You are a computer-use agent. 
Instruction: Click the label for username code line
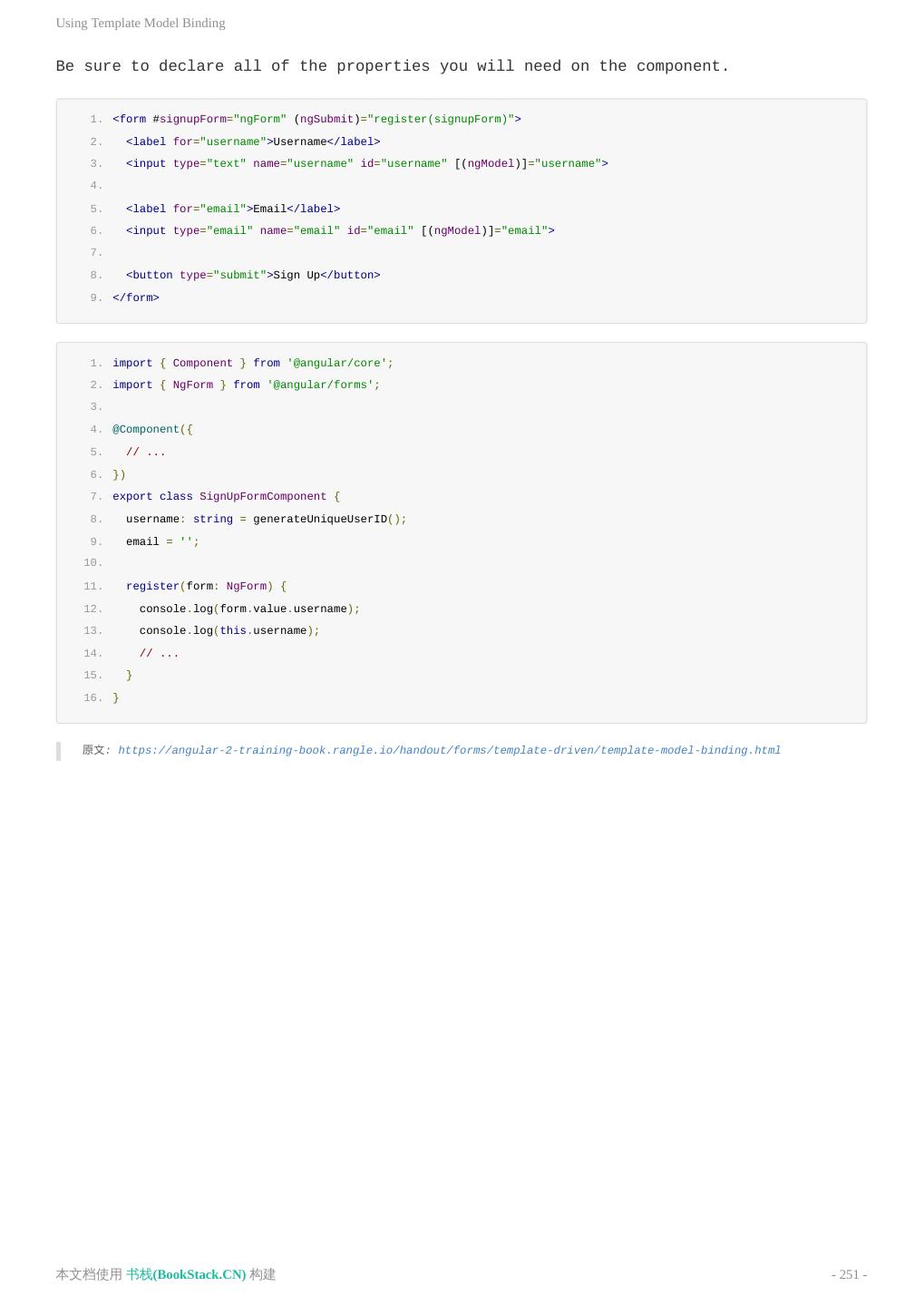[253, 142]
